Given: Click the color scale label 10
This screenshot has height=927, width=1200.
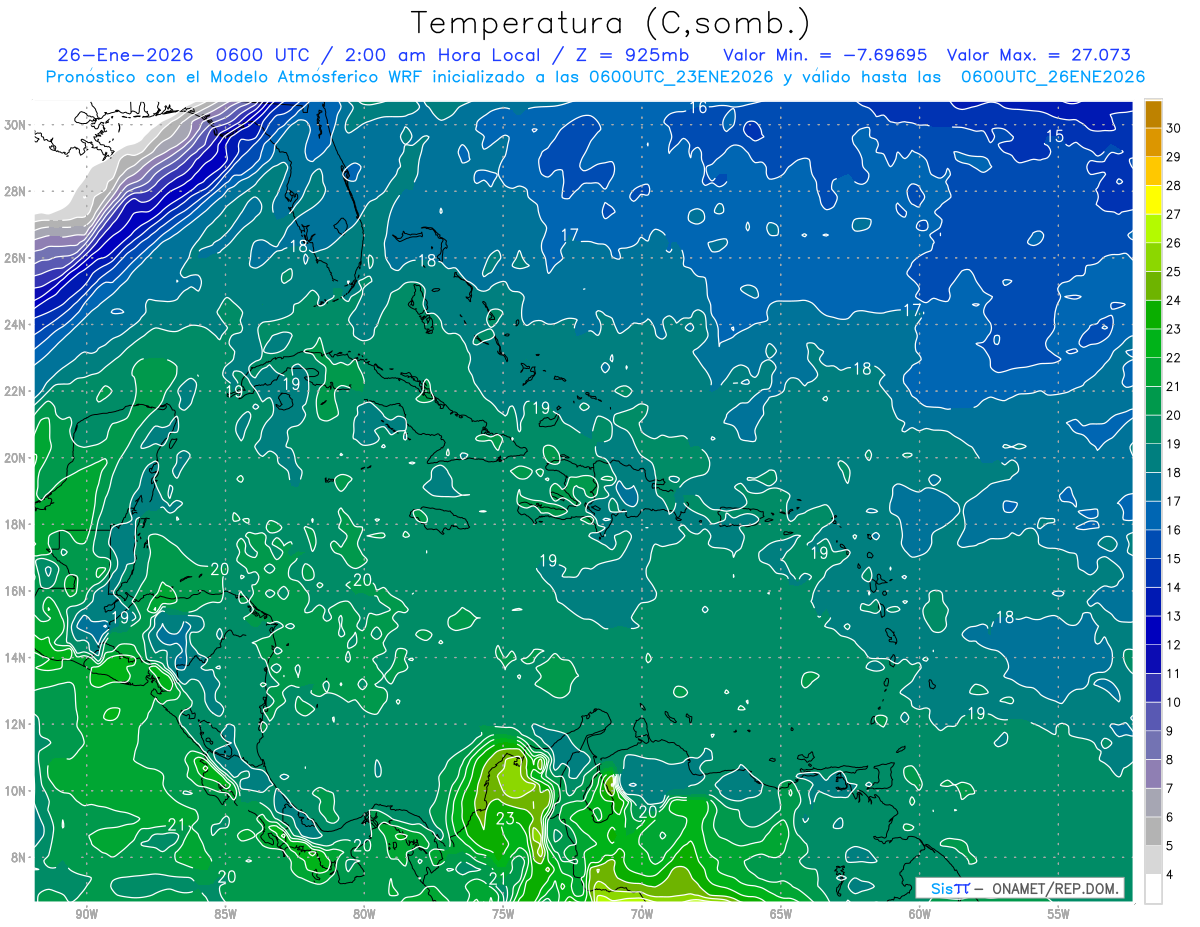Looking at the screenshot, I should 1174,702.
